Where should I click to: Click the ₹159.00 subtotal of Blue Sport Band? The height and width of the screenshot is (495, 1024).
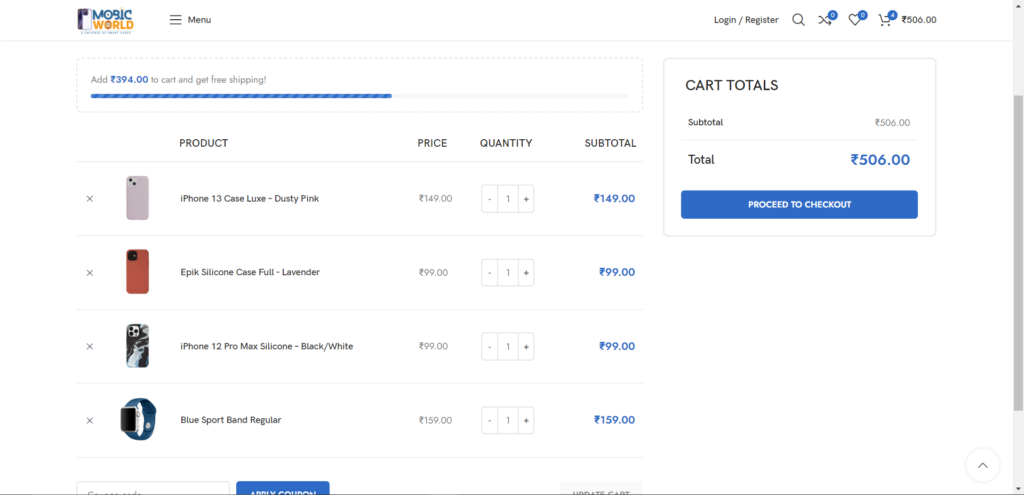(x=615, y=420)
